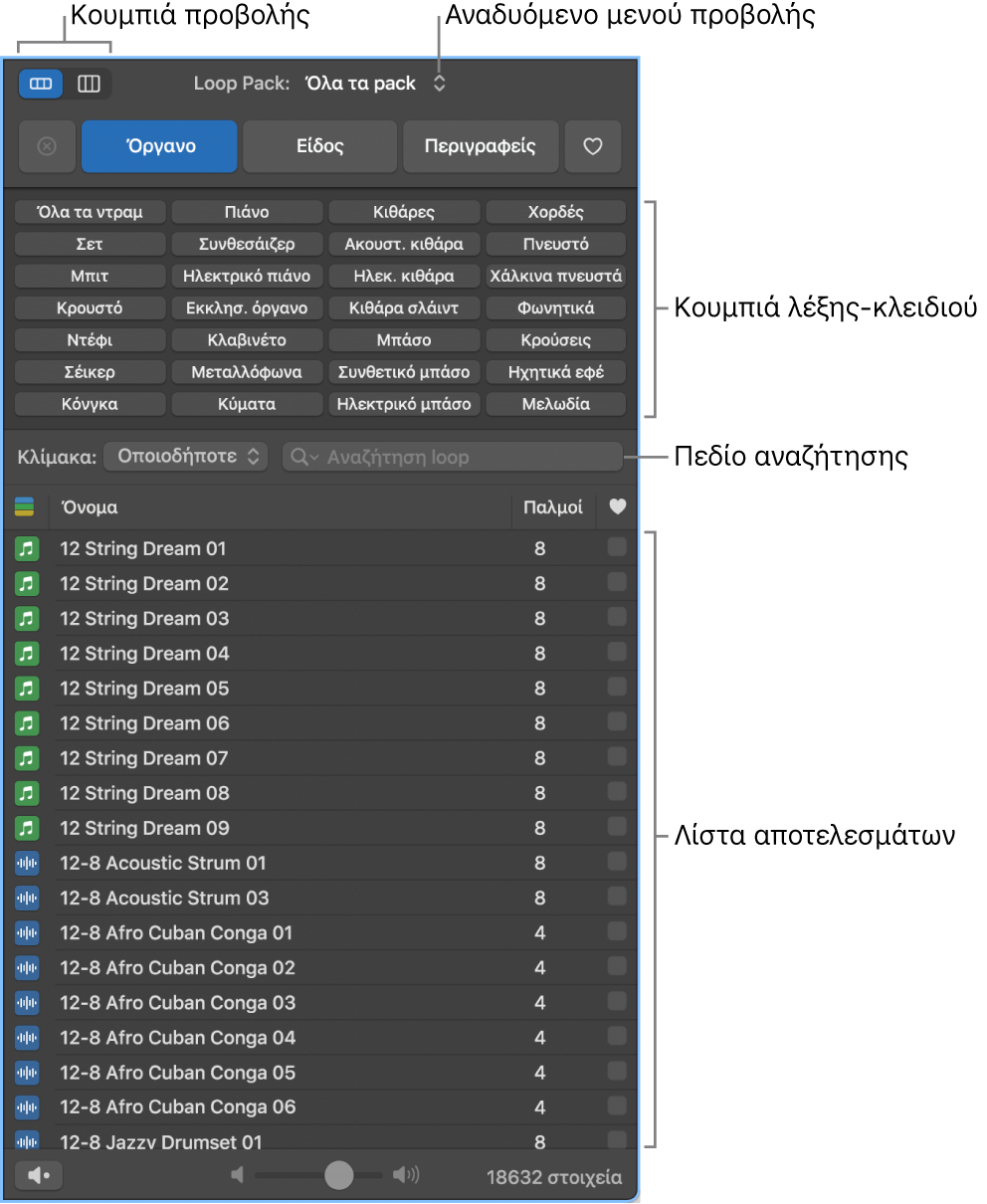Click green note icon of 12 String Dream 01
This screenshot has width=987, height=1204.
pos(27,548)
